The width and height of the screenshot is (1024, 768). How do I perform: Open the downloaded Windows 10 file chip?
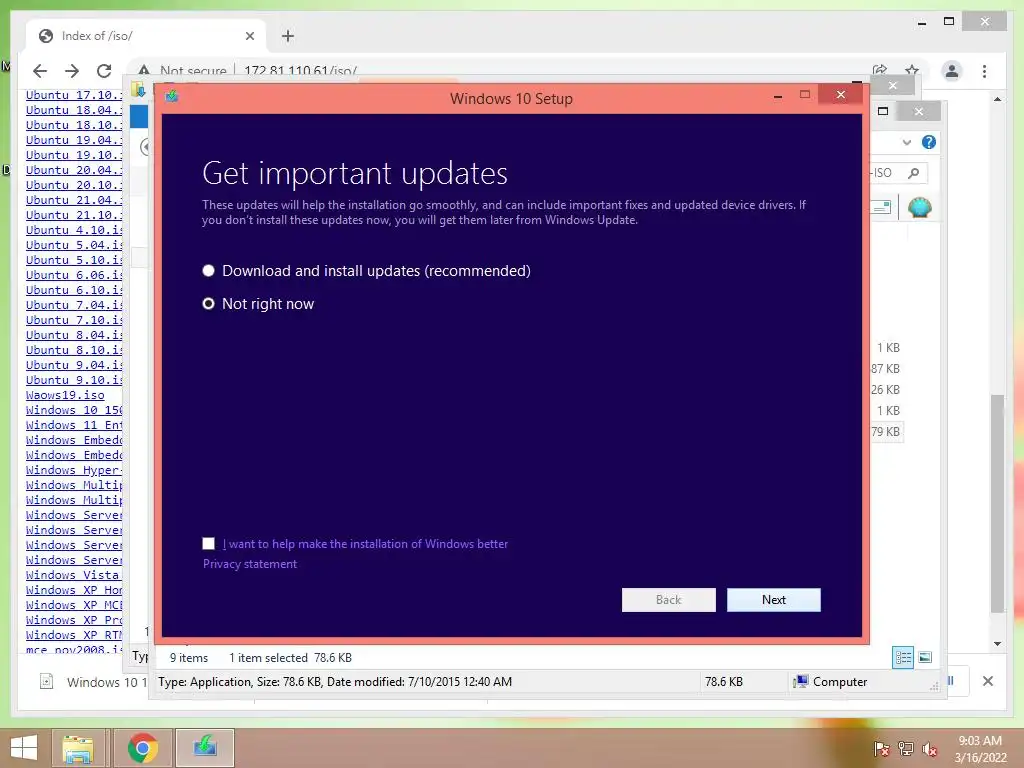click(91, 682)
